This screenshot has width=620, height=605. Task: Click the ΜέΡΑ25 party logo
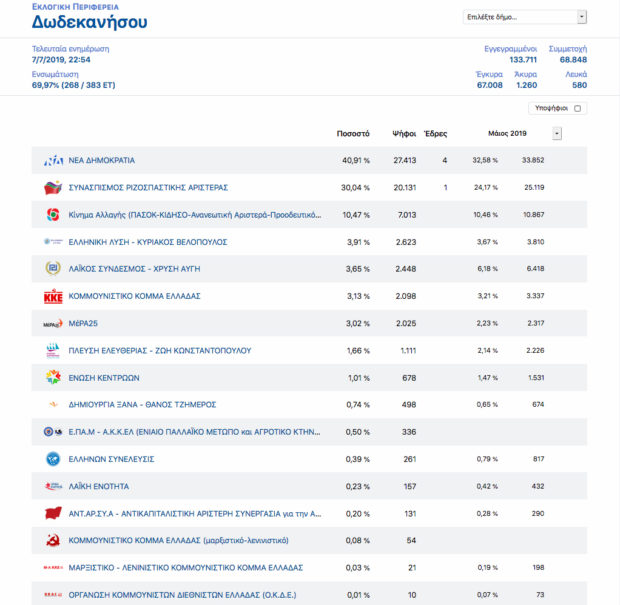tap(53, 323)
